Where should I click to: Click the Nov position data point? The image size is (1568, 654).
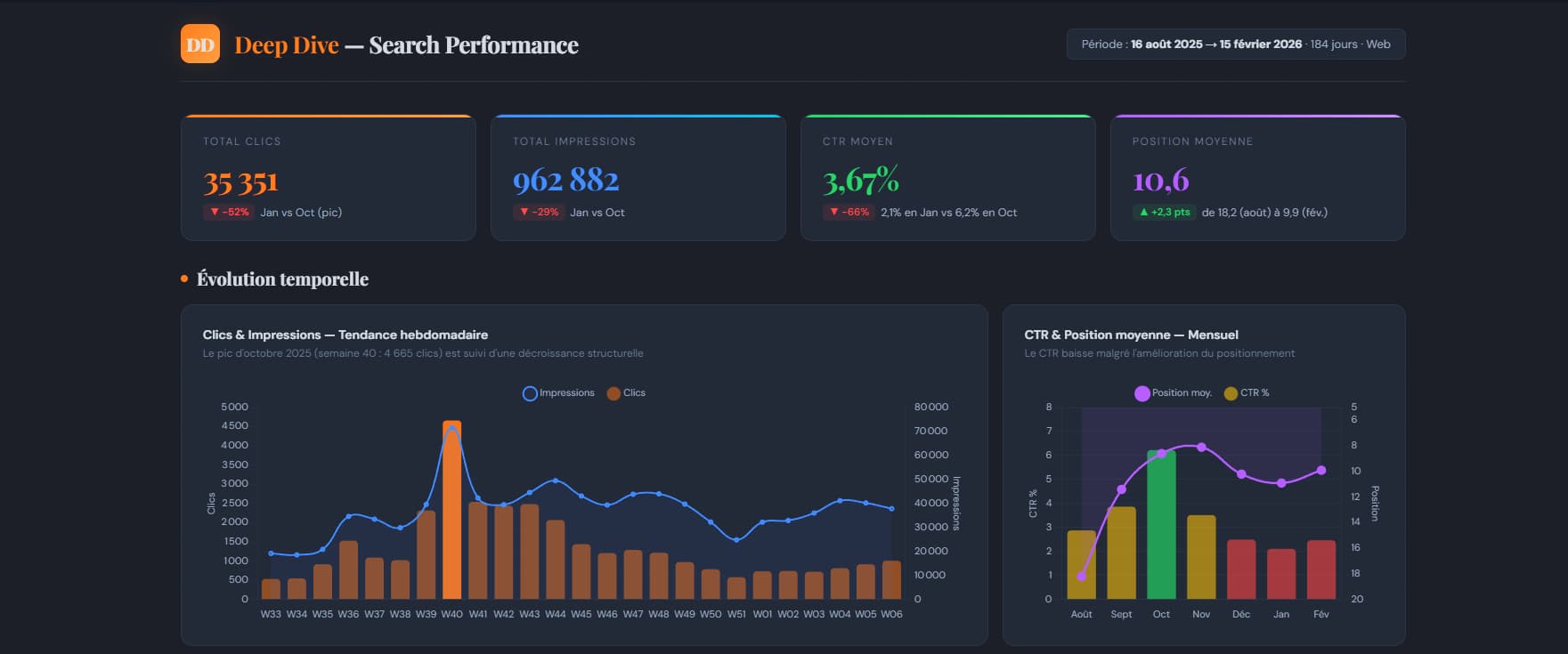click(1201, 447)
